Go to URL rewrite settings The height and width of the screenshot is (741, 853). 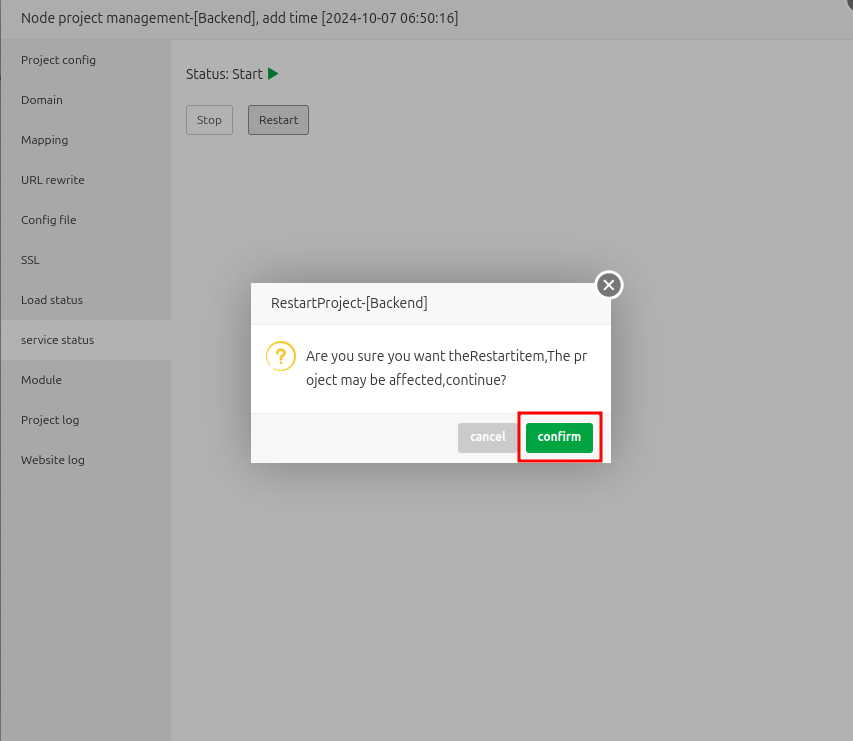click(x=53, y=180)
